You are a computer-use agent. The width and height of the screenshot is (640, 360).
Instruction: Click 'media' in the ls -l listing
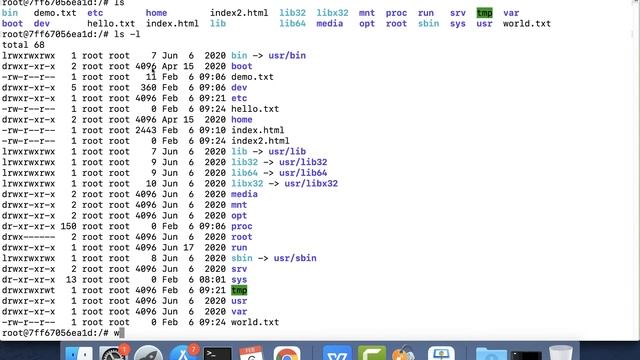click(244, 194)
